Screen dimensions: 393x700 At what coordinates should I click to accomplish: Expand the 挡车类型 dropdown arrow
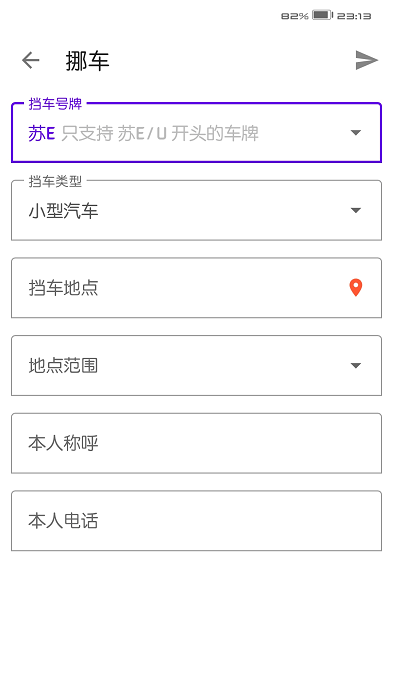pos(355,210)
